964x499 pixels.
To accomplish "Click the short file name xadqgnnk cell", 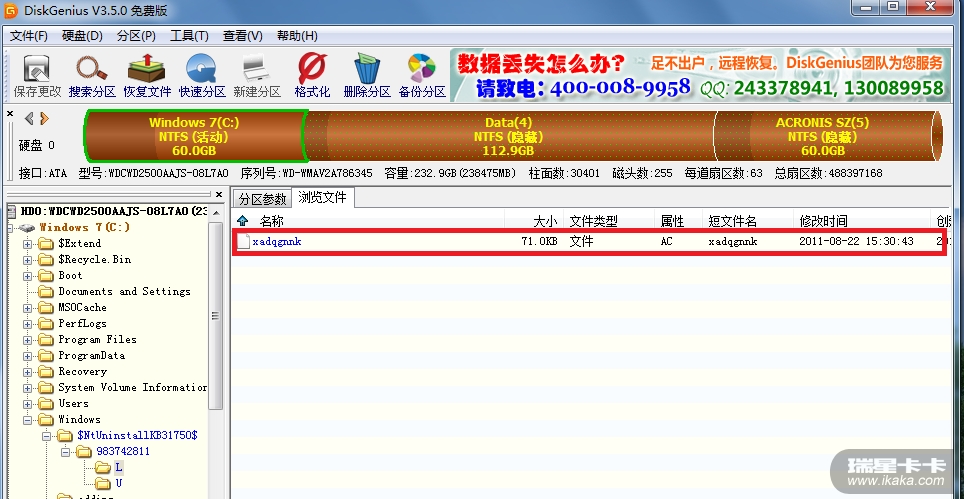I will (733, 242).
